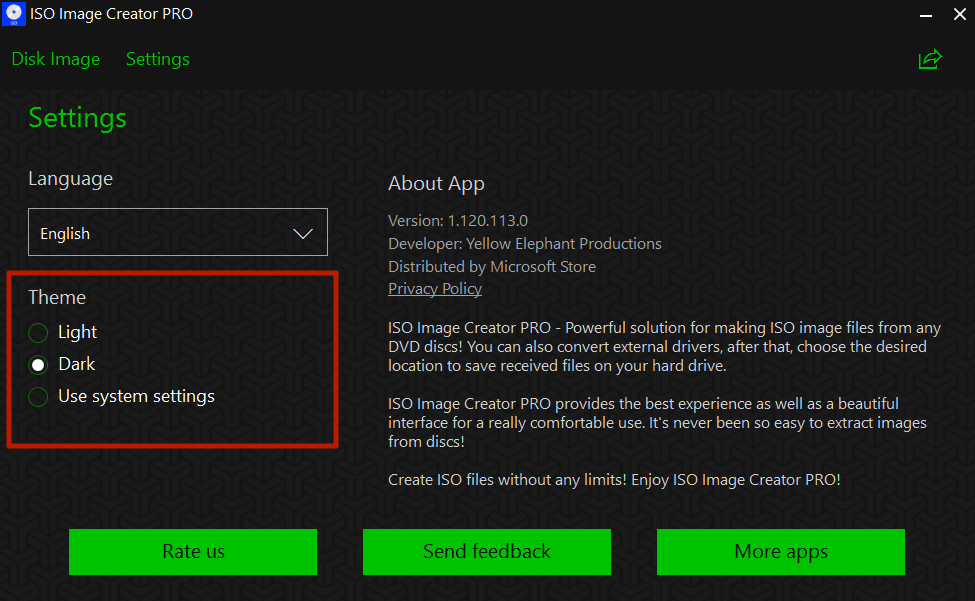Viewport: 975px width, 601px height.
Task: Close the ISO Image Creator PRO window
Action: pyautogui.click(x=960, y=14)
